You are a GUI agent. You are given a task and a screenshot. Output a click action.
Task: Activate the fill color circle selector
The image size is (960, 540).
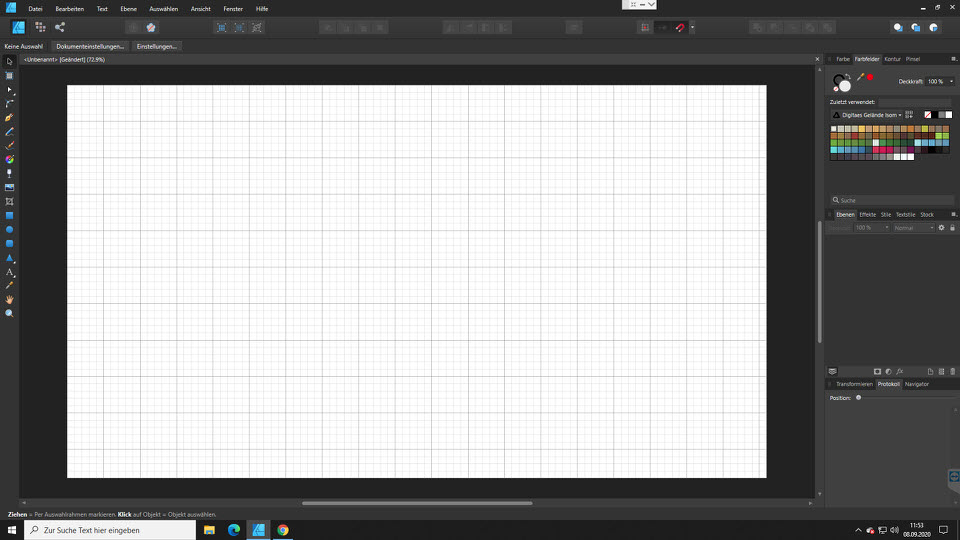click(846, 86)
